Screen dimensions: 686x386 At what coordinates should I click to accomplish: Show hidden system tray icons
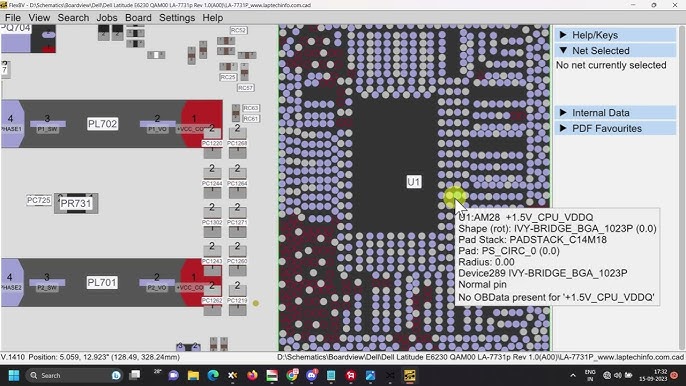point(573,375)
